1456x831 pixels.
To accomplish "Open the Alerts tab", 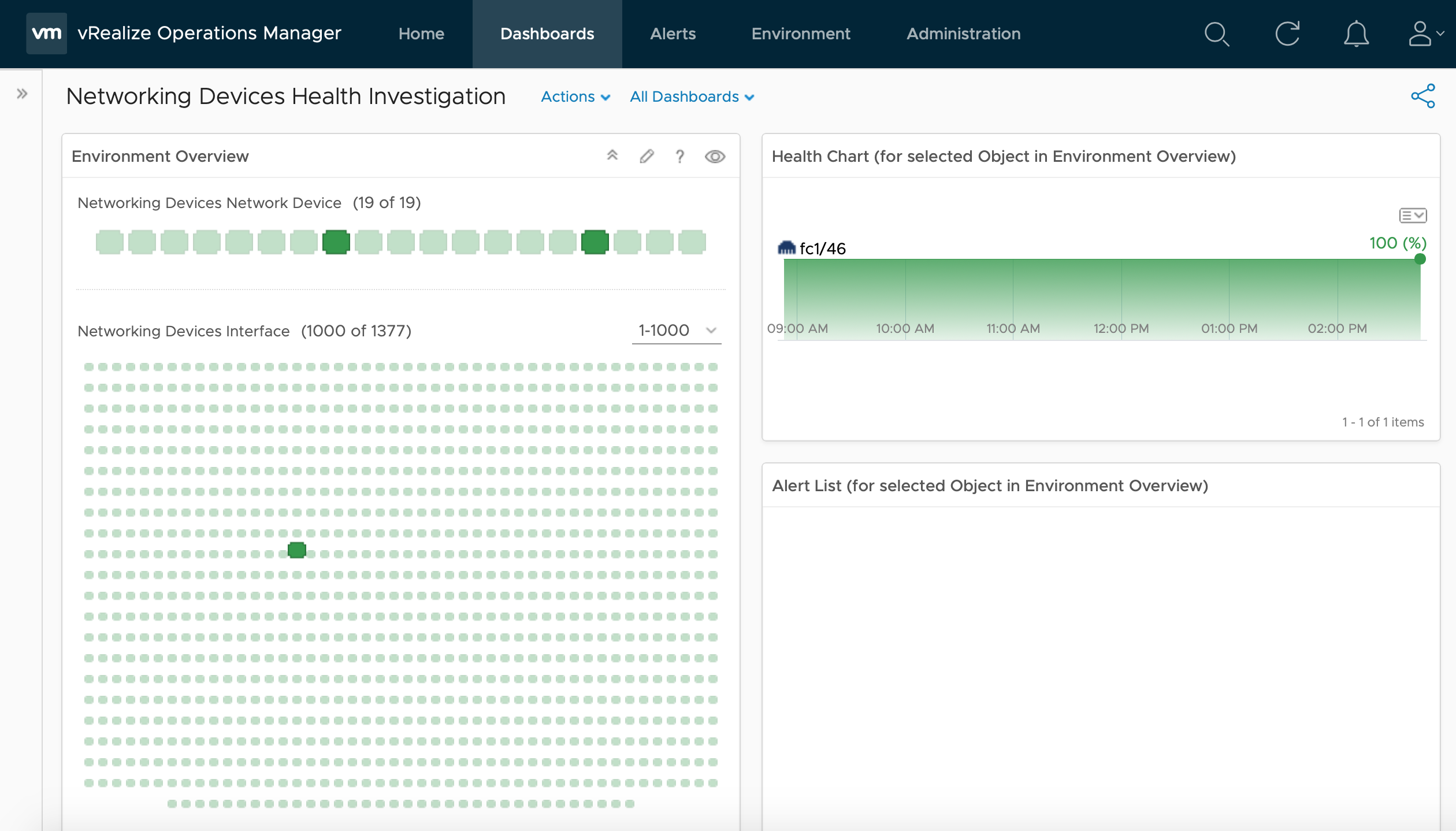I will point(672,33).
